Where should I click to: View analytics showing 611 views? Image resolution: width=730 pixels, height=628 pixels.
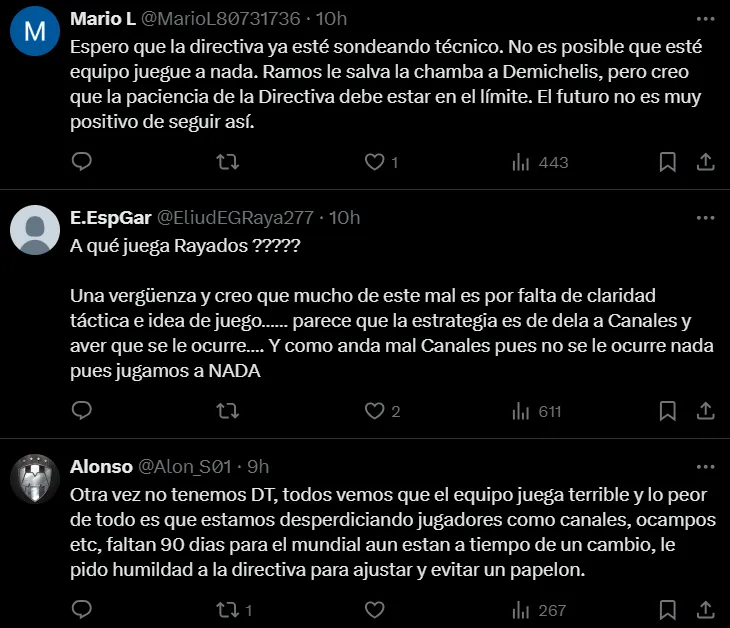tap(539, 411)
